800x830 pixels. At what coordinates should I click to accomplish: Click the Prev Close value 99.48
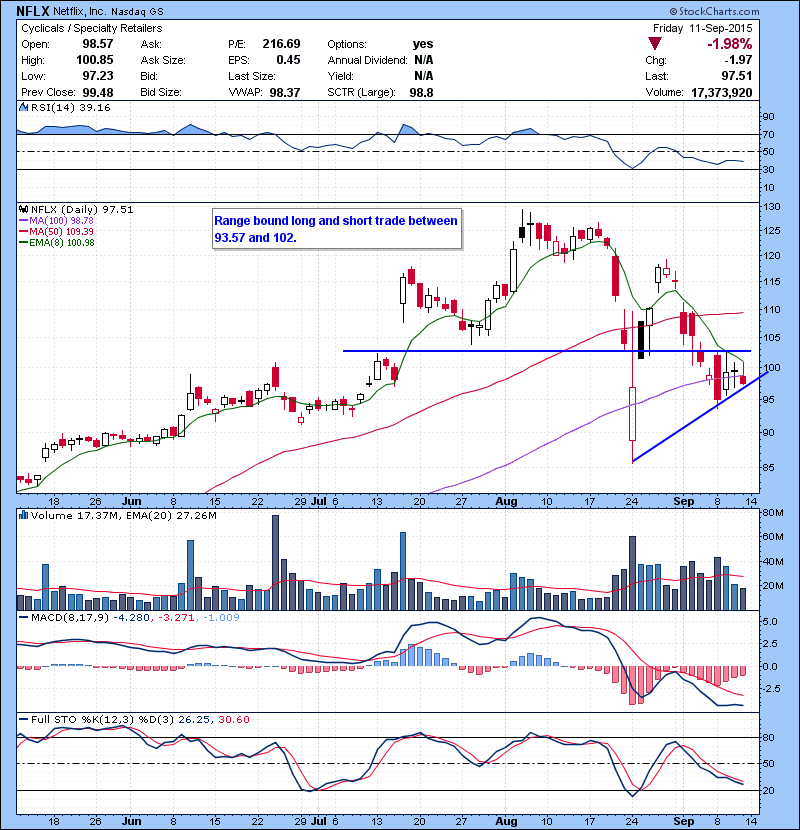98,92
